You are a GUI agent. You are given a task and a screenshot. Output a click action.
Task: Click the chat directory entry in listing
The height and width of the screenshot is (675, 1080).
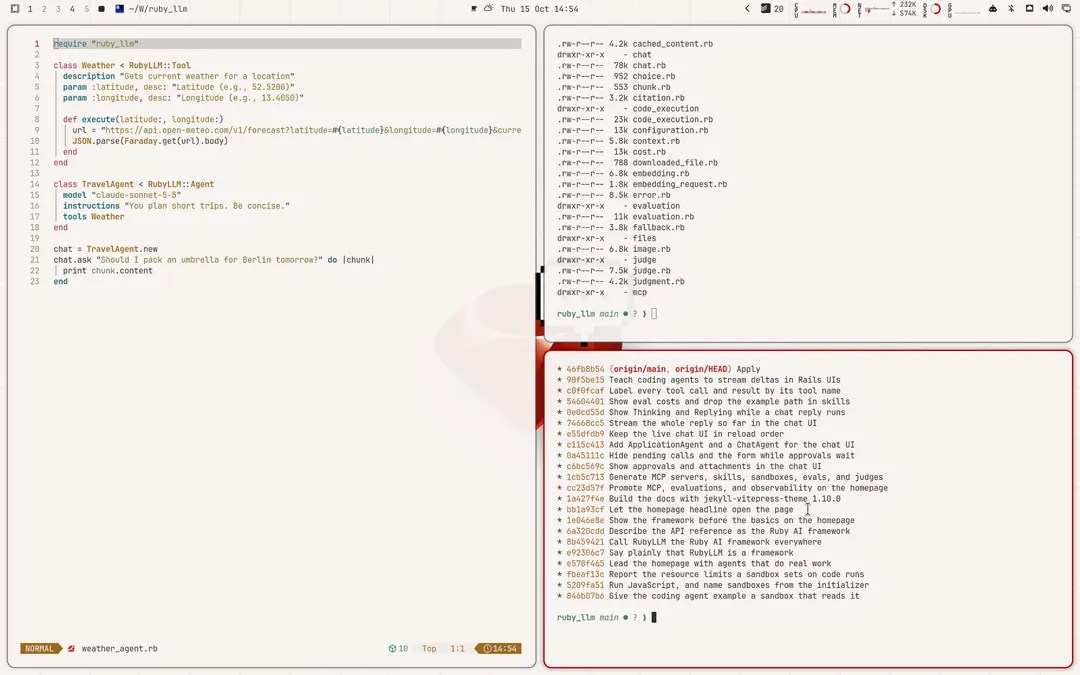(641, 54)
